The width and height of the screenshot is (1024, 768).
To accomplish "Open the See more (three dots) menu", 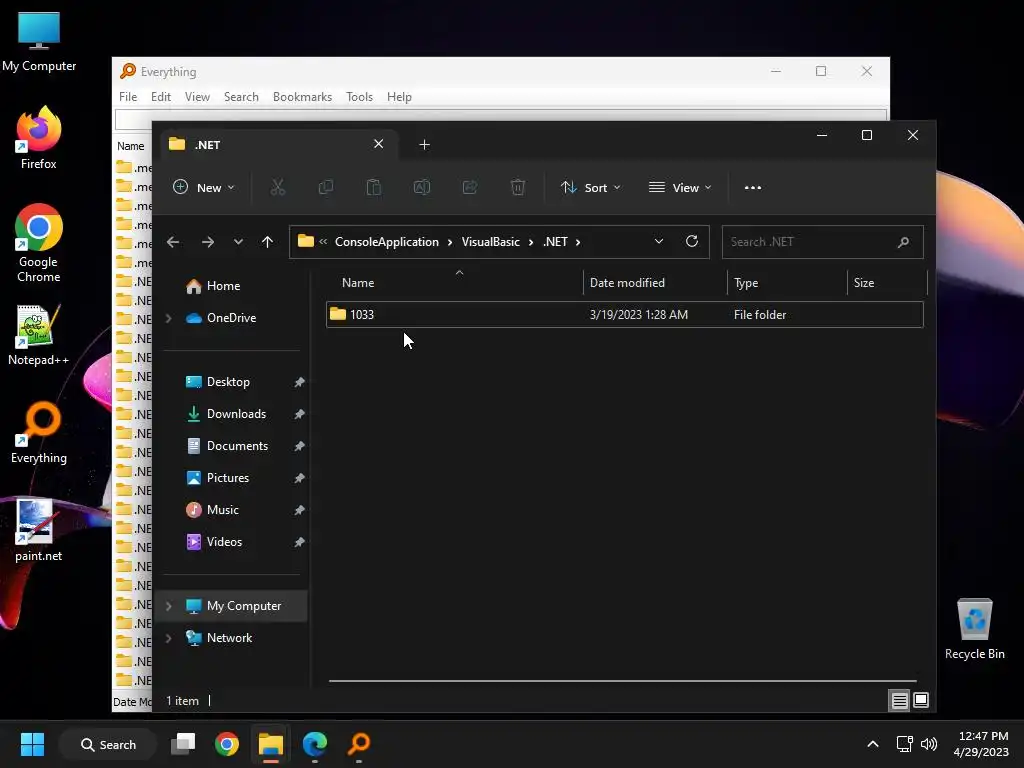I will click(x=753, y=187).
